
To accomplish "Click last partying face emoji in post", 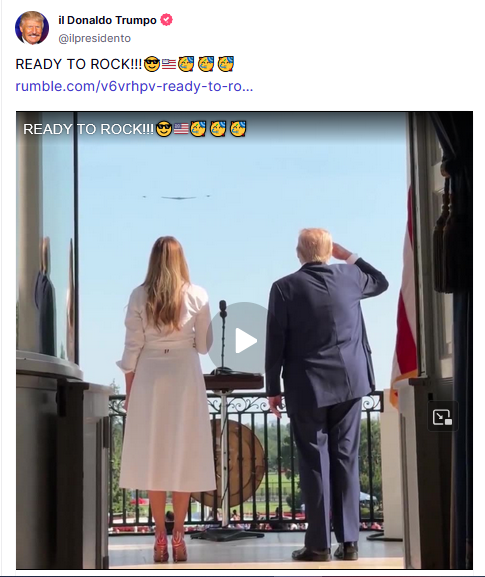I will click(x=226, y=64).
